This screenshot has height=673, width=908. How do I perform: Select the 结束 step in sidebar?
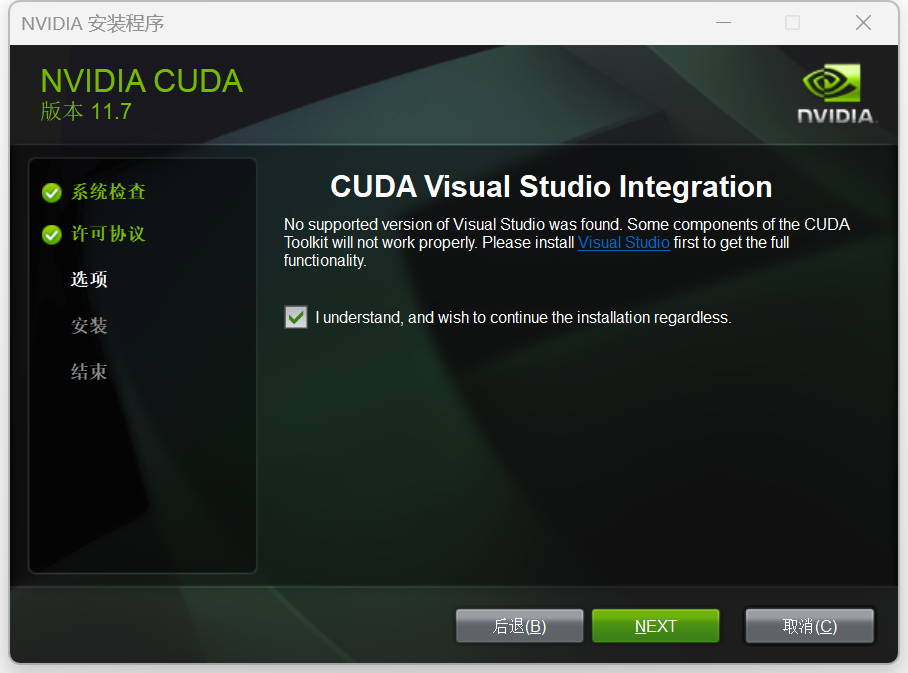coord(89,372)
